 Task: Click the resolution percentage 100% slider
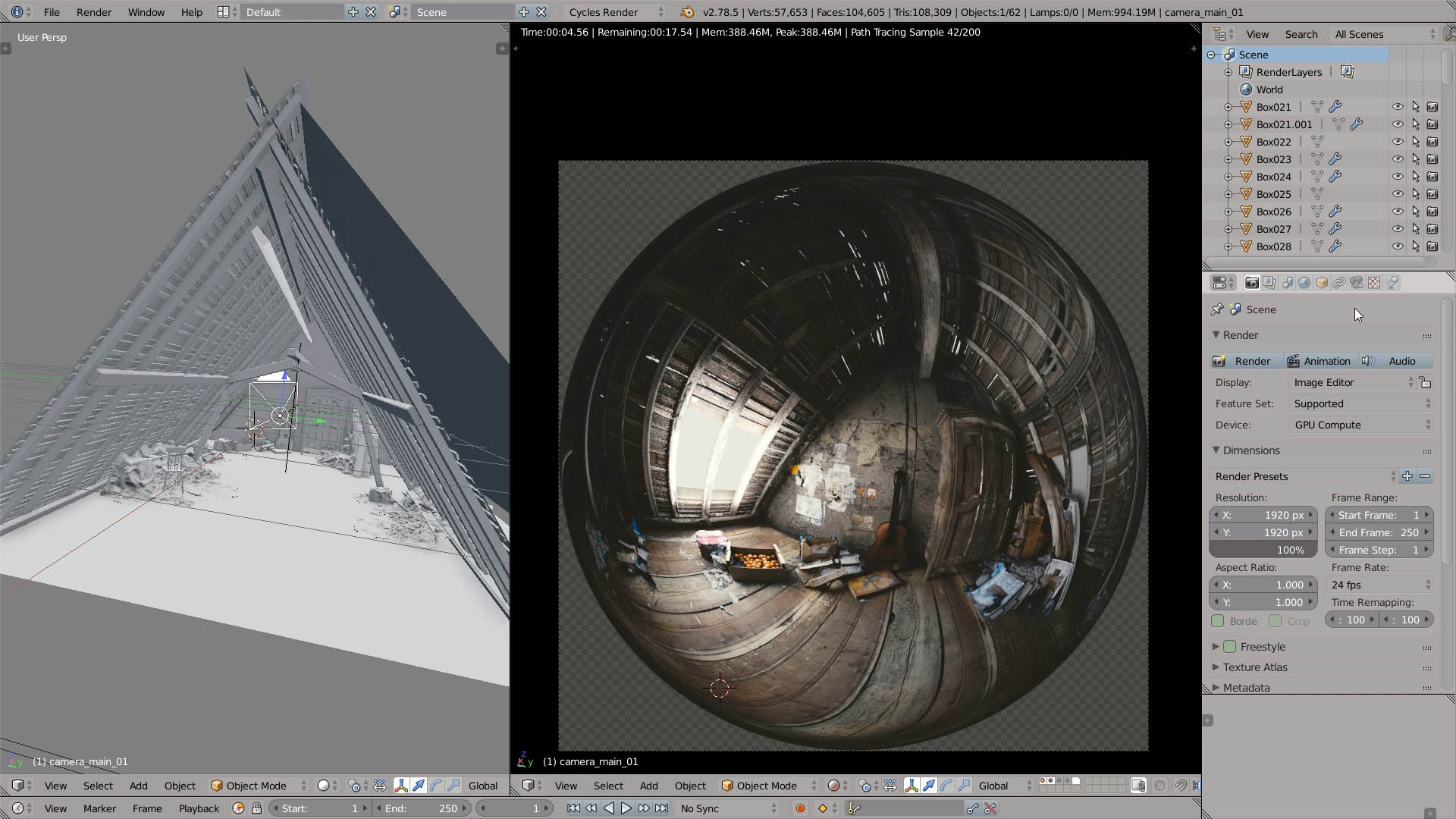click(x=1263, y=550)
